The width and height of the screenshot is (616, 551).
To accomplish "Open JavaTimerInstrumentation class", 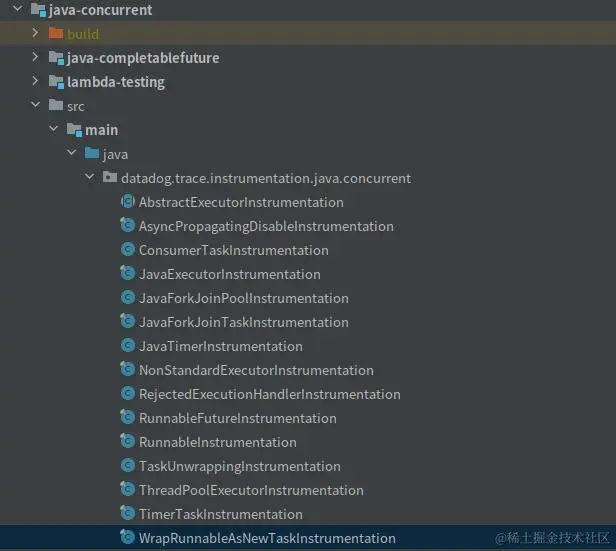I will (x=221, y=346).
